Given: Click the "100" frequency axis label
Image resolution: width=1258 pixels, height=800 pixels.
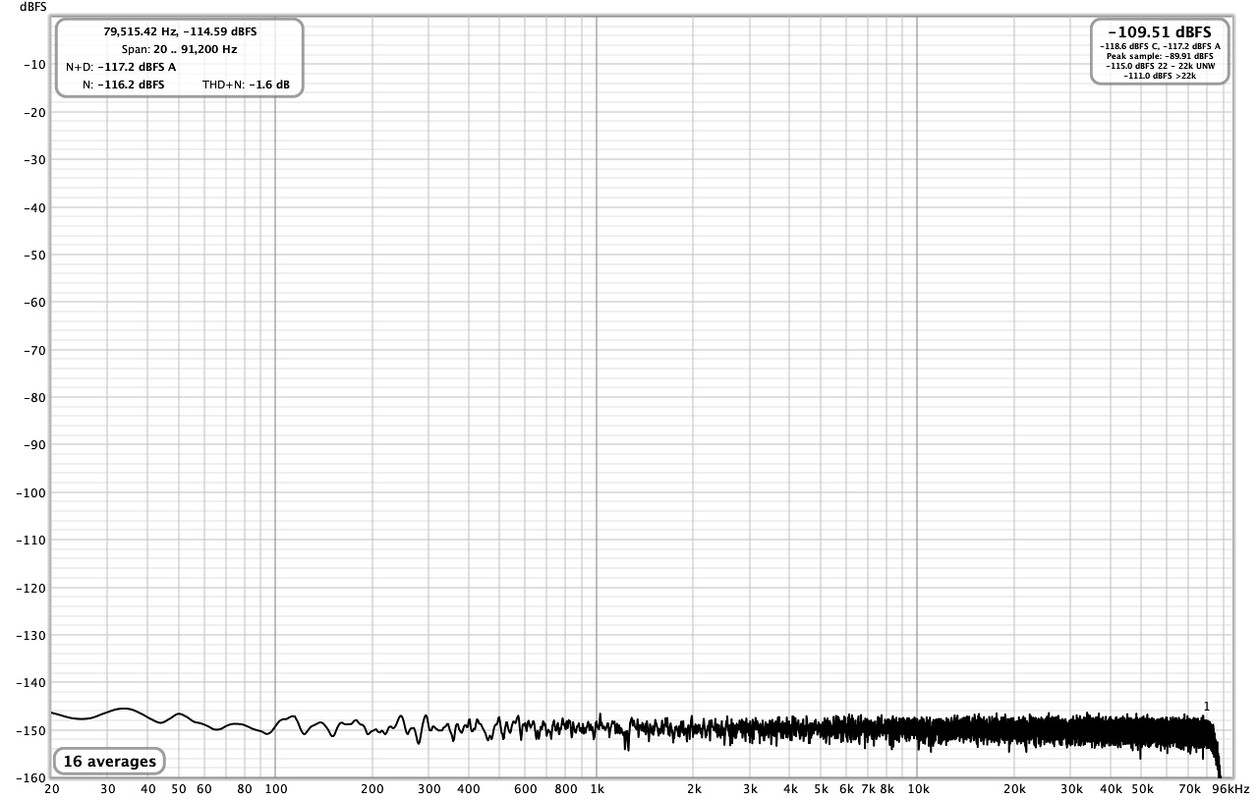Looking at the screenshot, I should pos(275,789).
